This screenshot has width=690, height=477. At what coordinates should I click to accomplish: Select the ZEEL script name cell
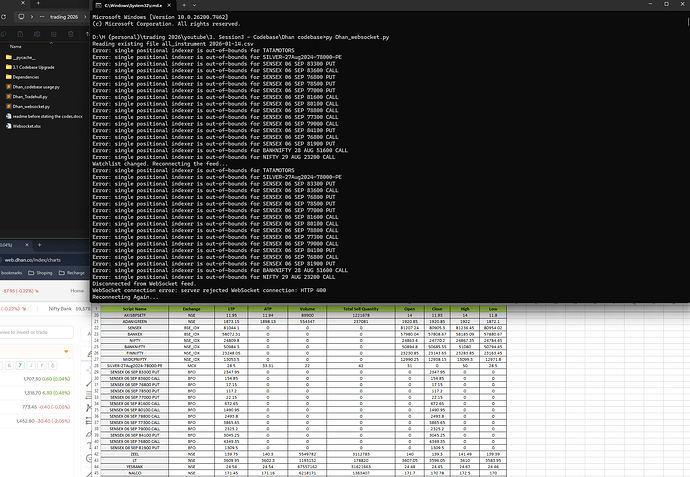(x=134, y=454)
